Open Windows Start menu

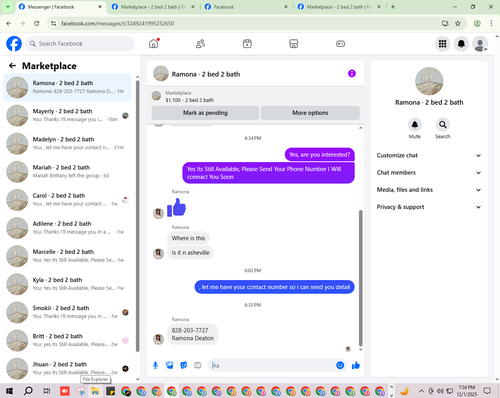coord(9,391)
